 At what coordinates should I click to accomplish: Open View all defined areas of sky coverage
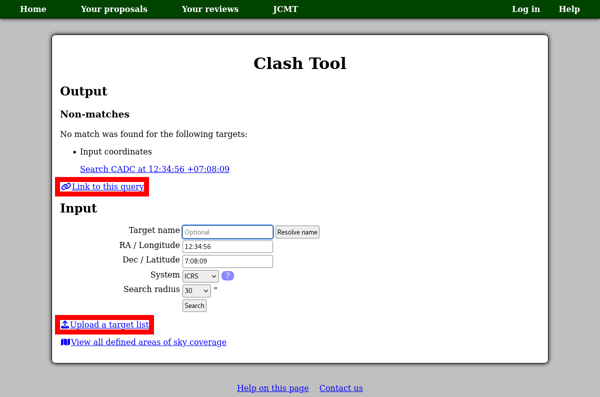pos(148,342)
